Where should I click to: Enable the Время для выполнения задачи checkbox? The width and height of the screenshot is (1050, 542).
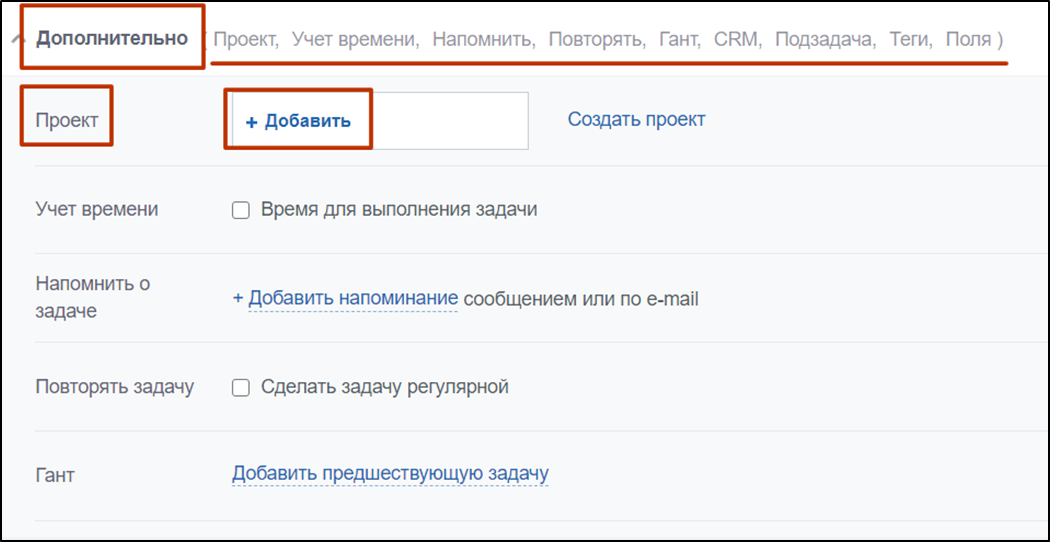point(240,211)
